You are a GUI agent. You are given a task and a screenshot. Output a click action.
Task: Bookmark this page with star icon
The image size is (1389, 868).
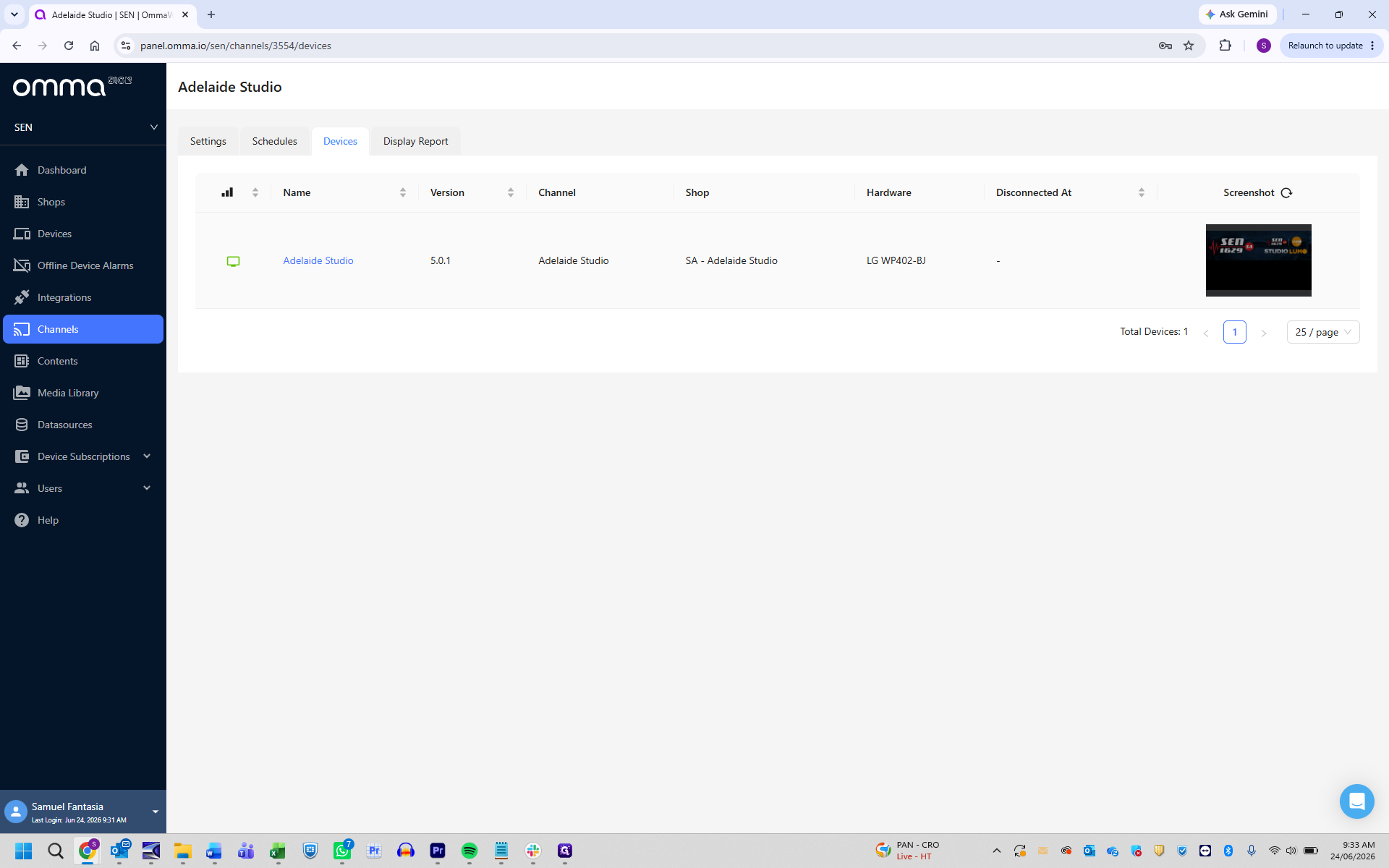coord(1189,46)
